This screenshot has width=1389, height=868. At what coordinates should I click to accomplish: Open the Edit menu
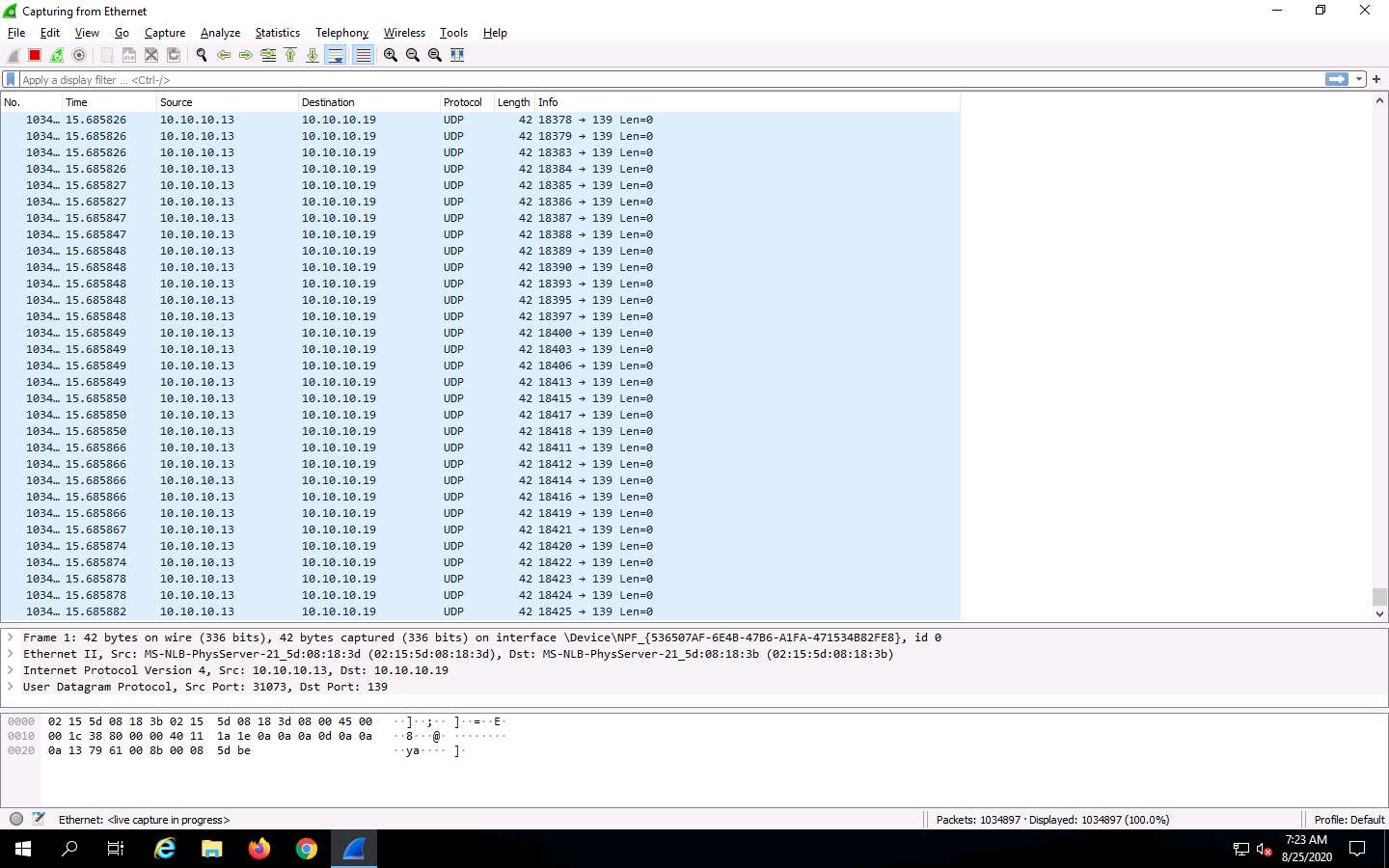coord(50,33)
